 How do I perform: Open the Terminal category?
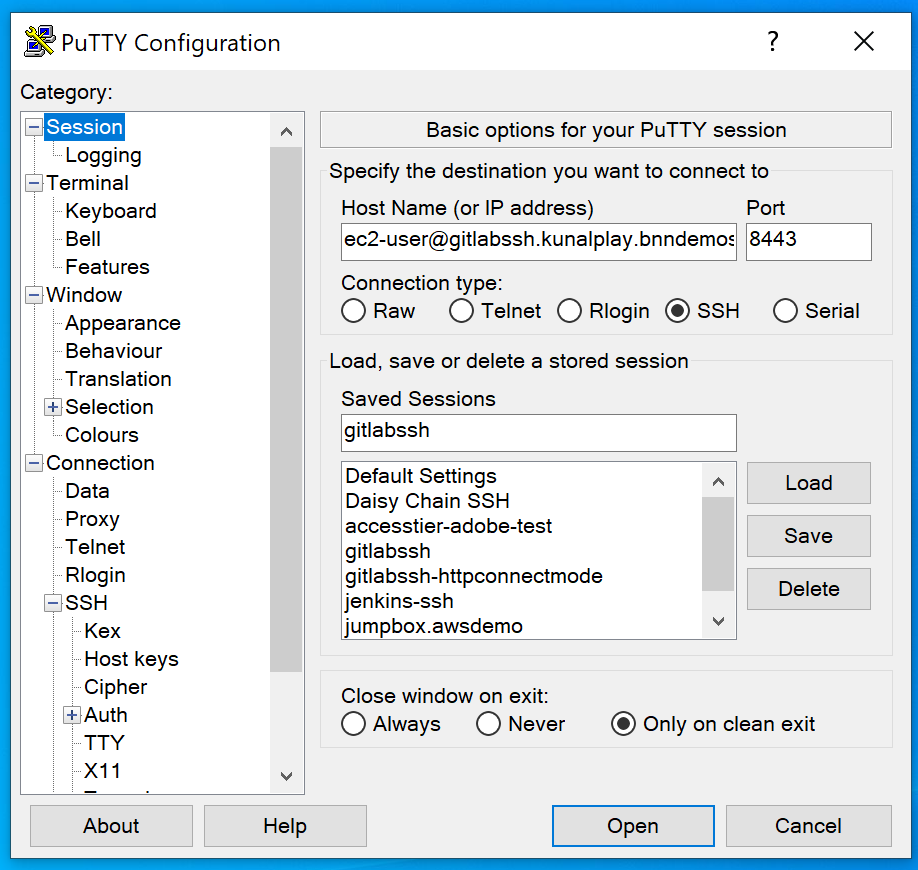click(x=87, y=183)
